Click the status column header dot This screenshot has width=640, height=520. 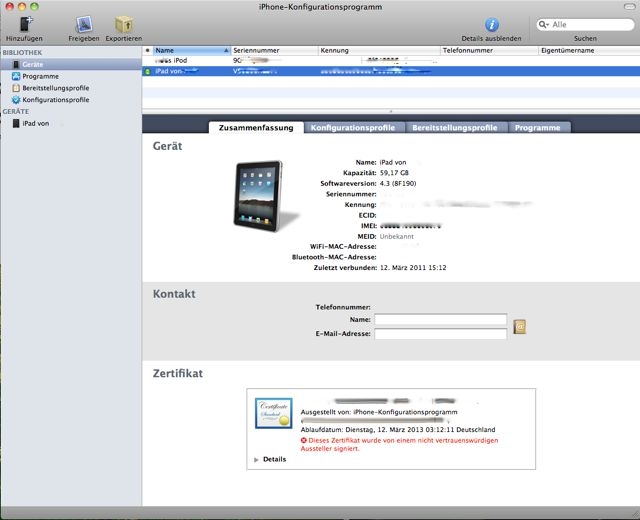pos(147,51)
